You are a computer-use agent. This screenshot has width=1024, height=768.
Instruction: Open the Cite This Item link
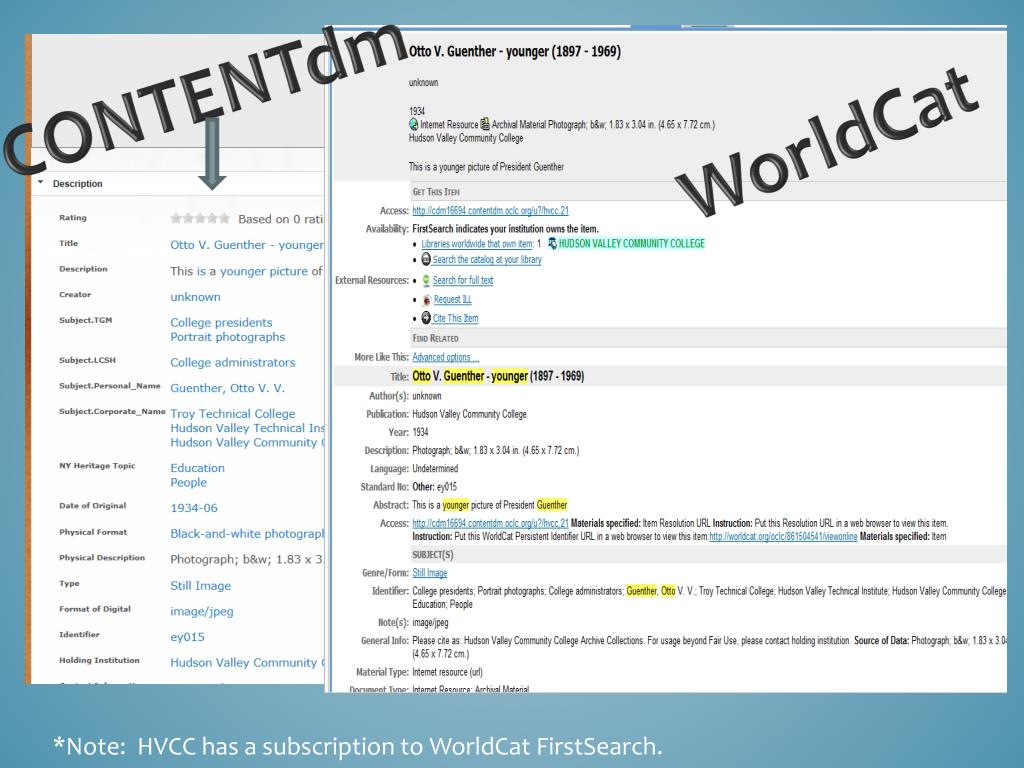click(455, 318)
